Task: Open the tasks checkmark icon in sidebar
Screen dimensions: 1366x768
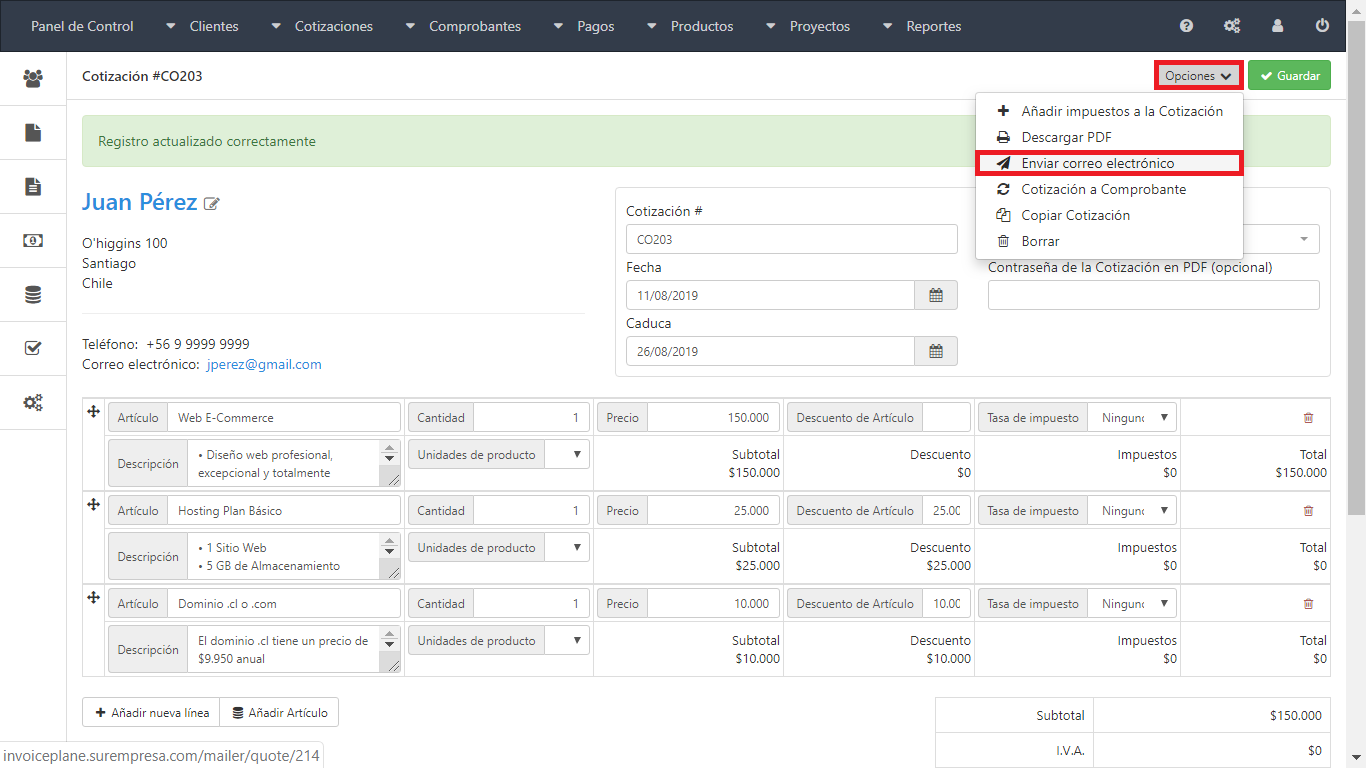Action: tap(33, 349)
